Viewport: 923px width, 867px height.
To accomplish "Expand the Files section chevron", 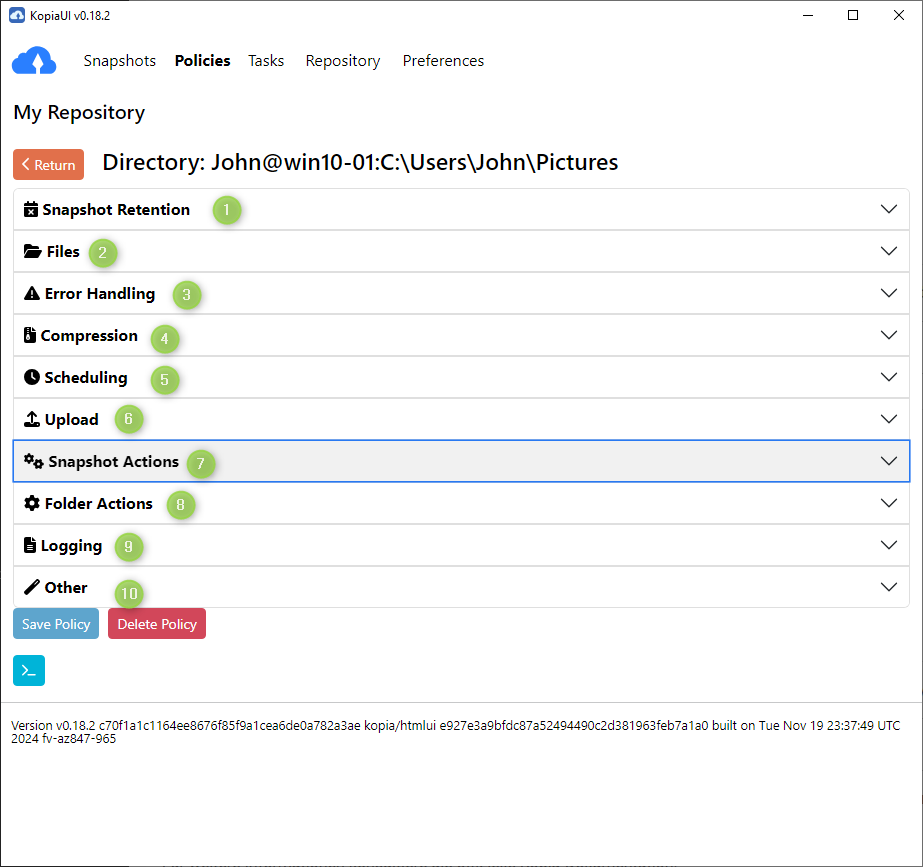I will point(889,251).
